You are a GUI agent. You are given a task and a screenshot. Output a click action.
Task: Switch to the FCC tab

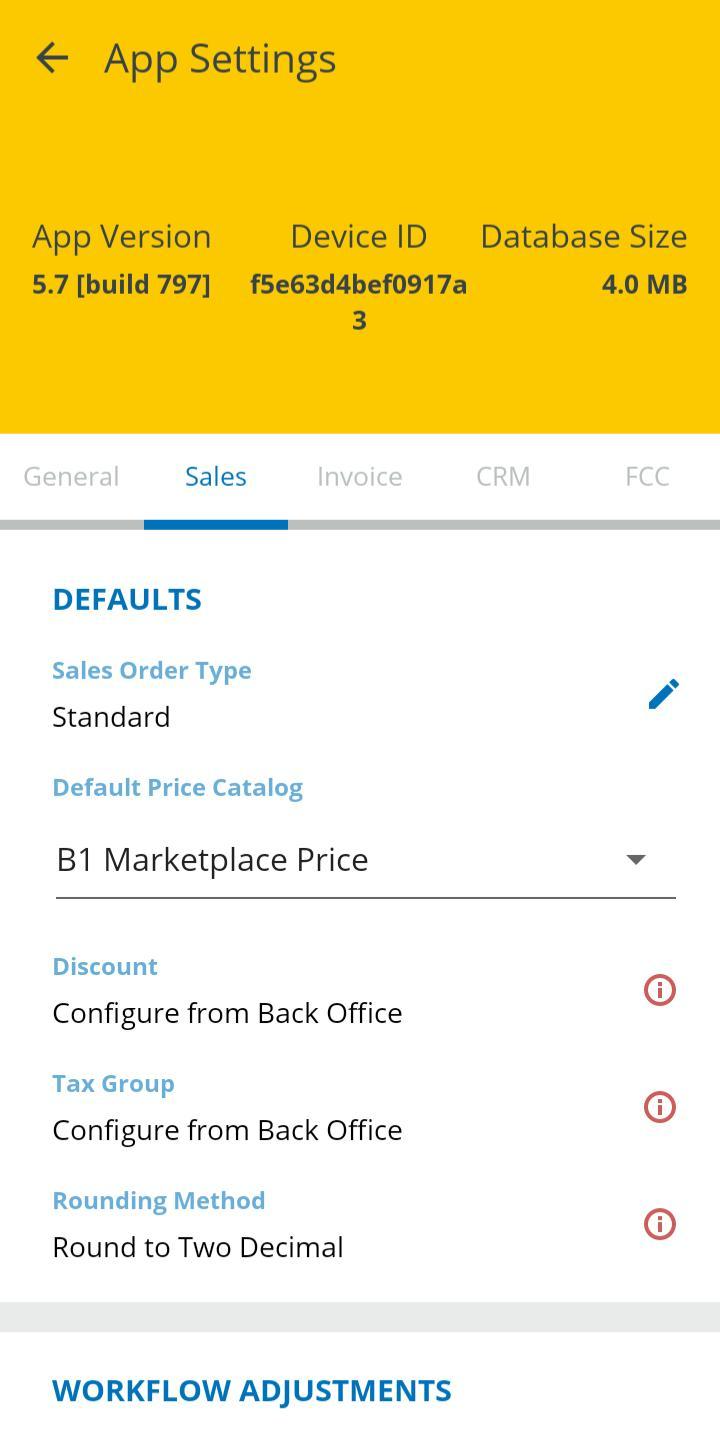click(x=647, y=477)
